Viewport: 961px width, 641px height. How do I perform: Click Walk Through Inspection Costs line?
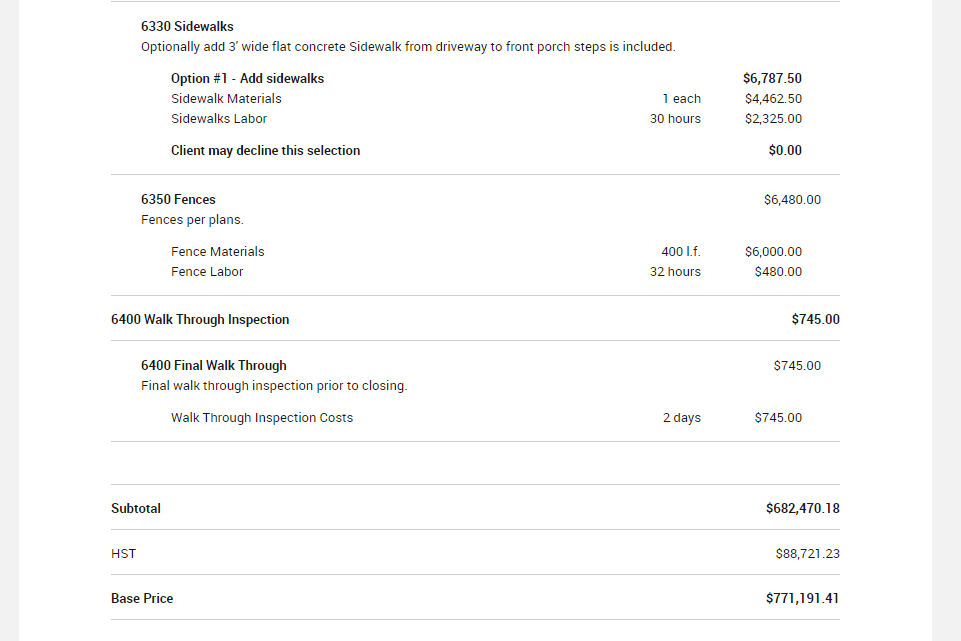(x=262, y=418)
